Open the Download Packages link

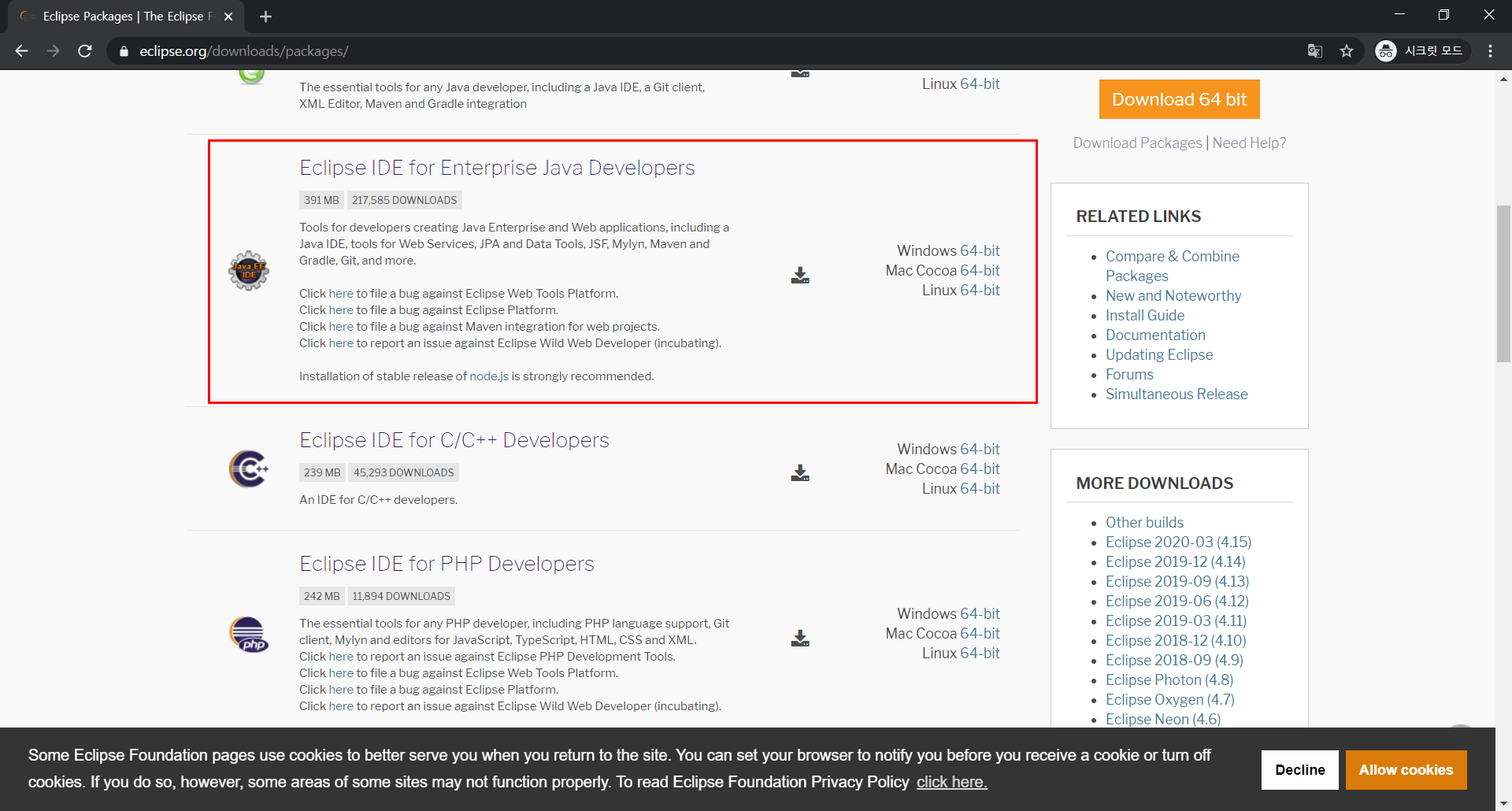[x=1137, y=143]
